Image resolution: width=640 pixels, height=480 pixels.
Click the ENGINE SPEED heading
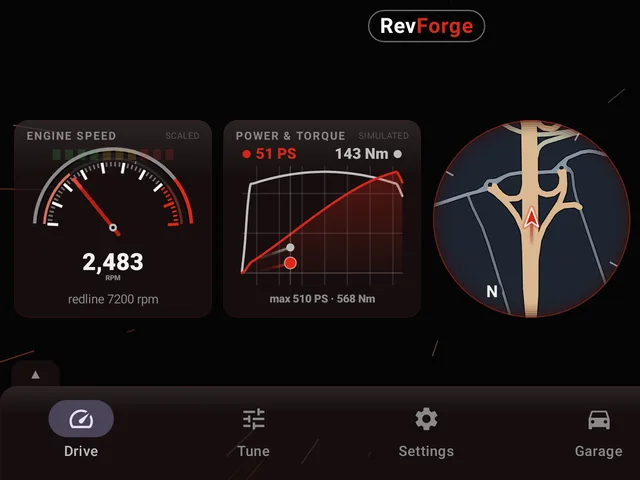(71, 136)
